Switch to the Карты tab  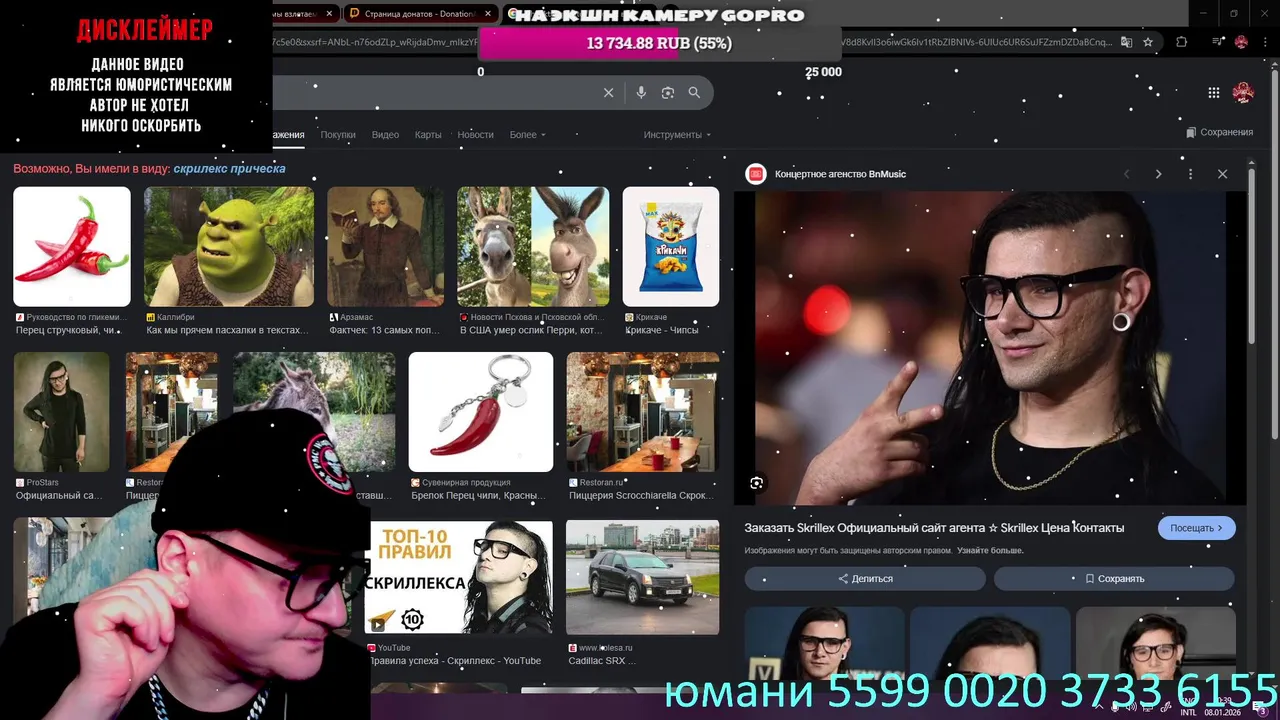coord(428,135)
